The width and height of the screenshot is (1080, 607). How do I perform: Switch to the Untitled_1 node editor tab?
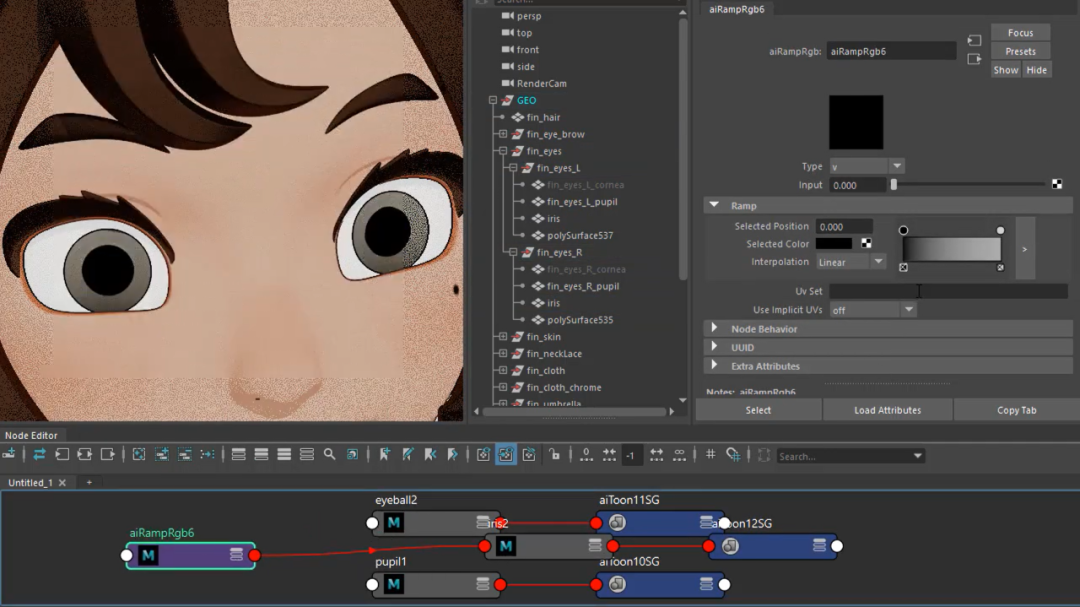(x=30, y=482)
